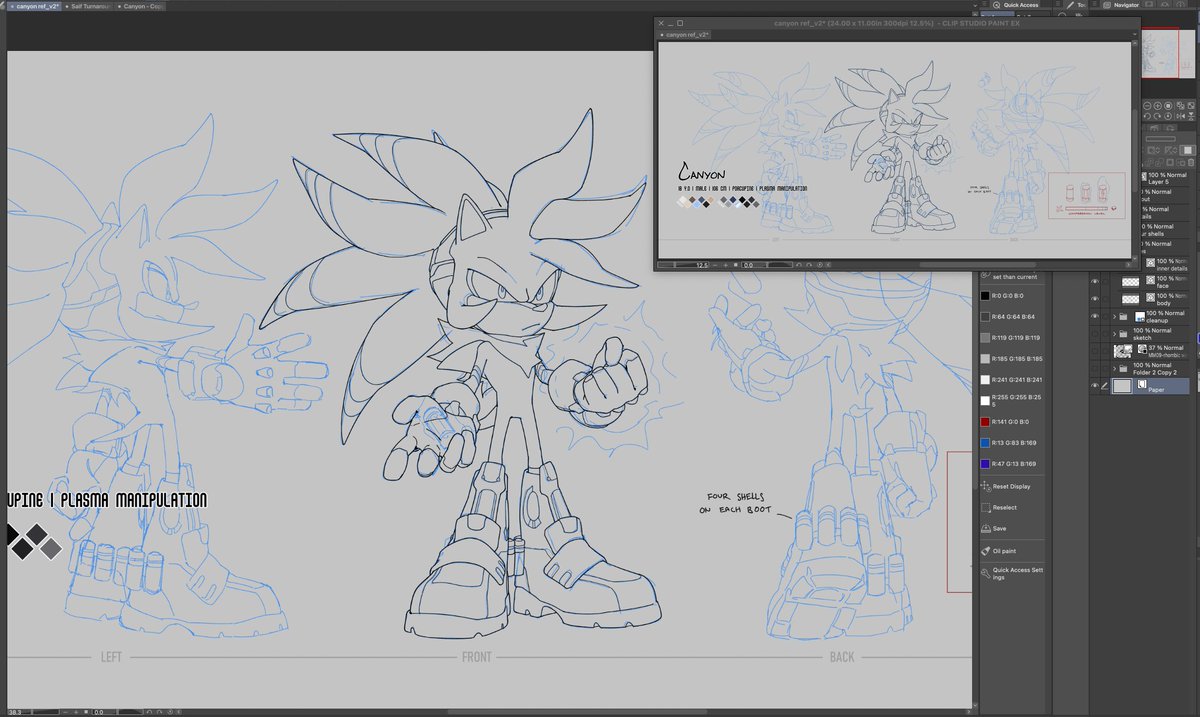The image size is (1200, 717).
Task: Click Navigator zoom out icon
Action: (1147, 106)
